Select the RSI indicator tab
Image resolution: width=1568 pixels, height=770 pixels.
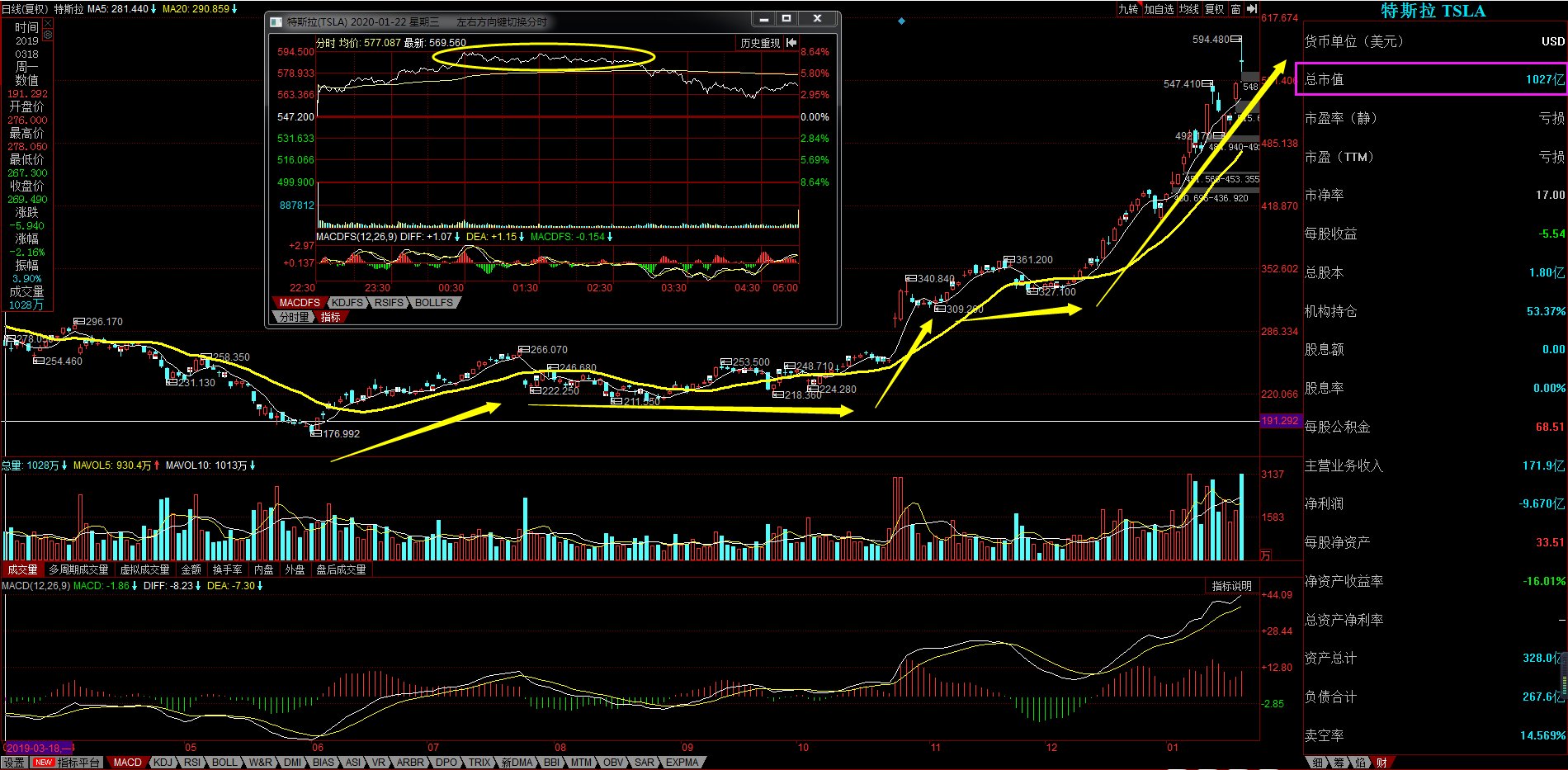click(x=192, y=763)
